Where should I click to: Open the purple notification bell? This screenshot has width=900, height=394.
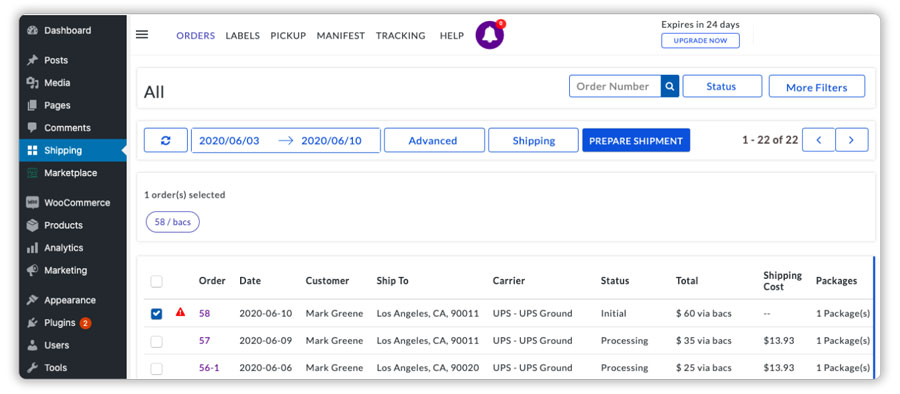(490, 36)
